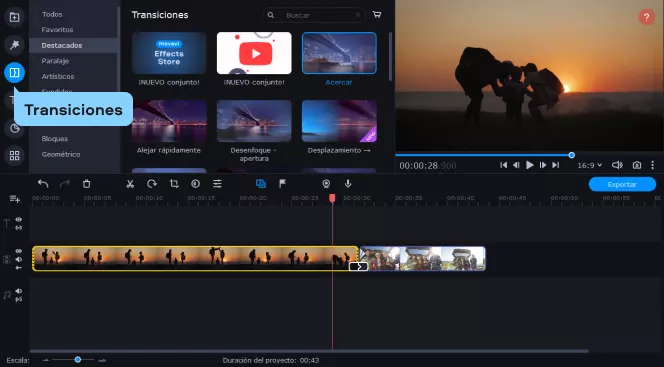Screen dimensions: 664x367
Task: Rotate clip using the rotate icon
Action: tap(152, 184)
